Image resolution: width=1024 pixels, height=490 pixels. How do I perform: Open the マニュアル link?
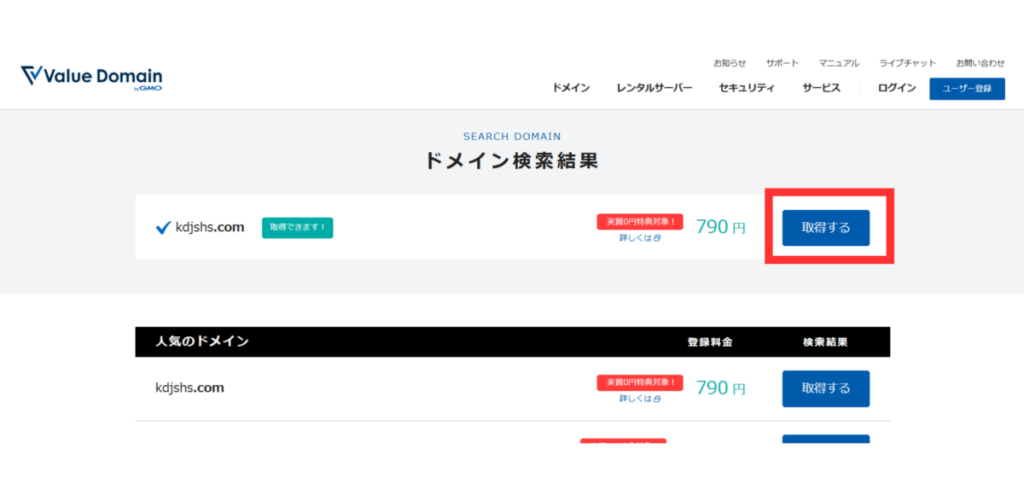pos(838,63)
